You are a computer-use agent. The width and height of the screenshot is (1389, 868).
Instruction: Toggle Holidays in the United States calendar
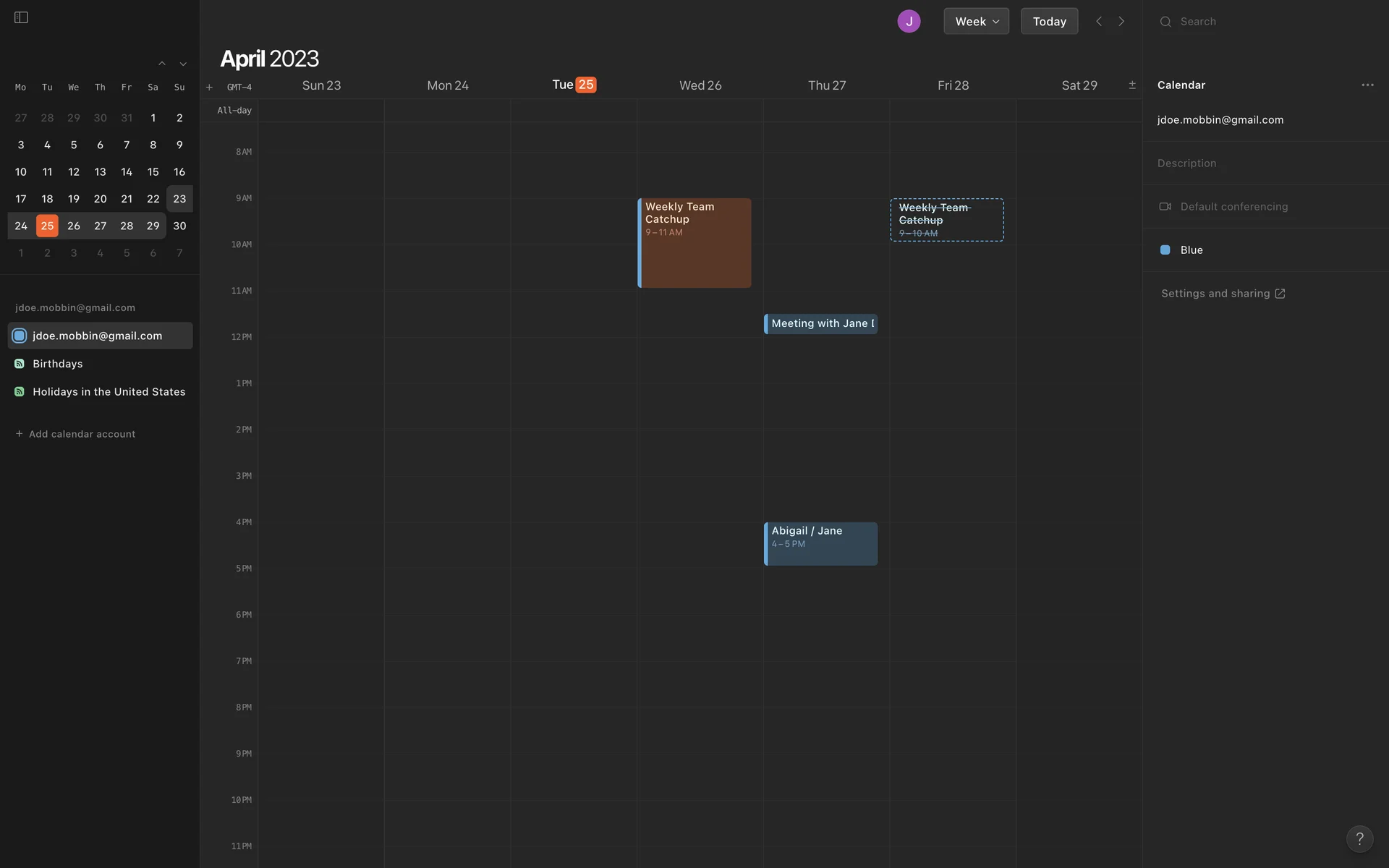pos(20,392)
